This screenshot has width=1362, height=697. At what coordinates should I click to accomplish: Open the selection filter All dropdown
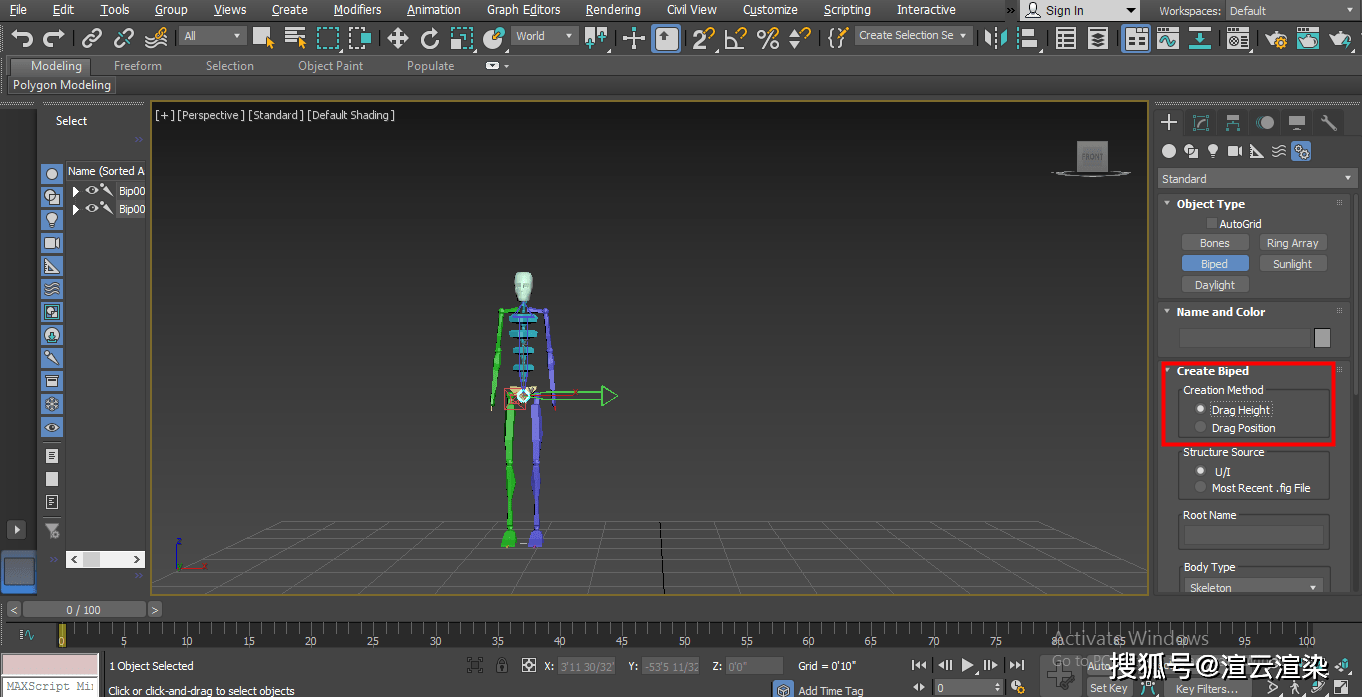213,36
